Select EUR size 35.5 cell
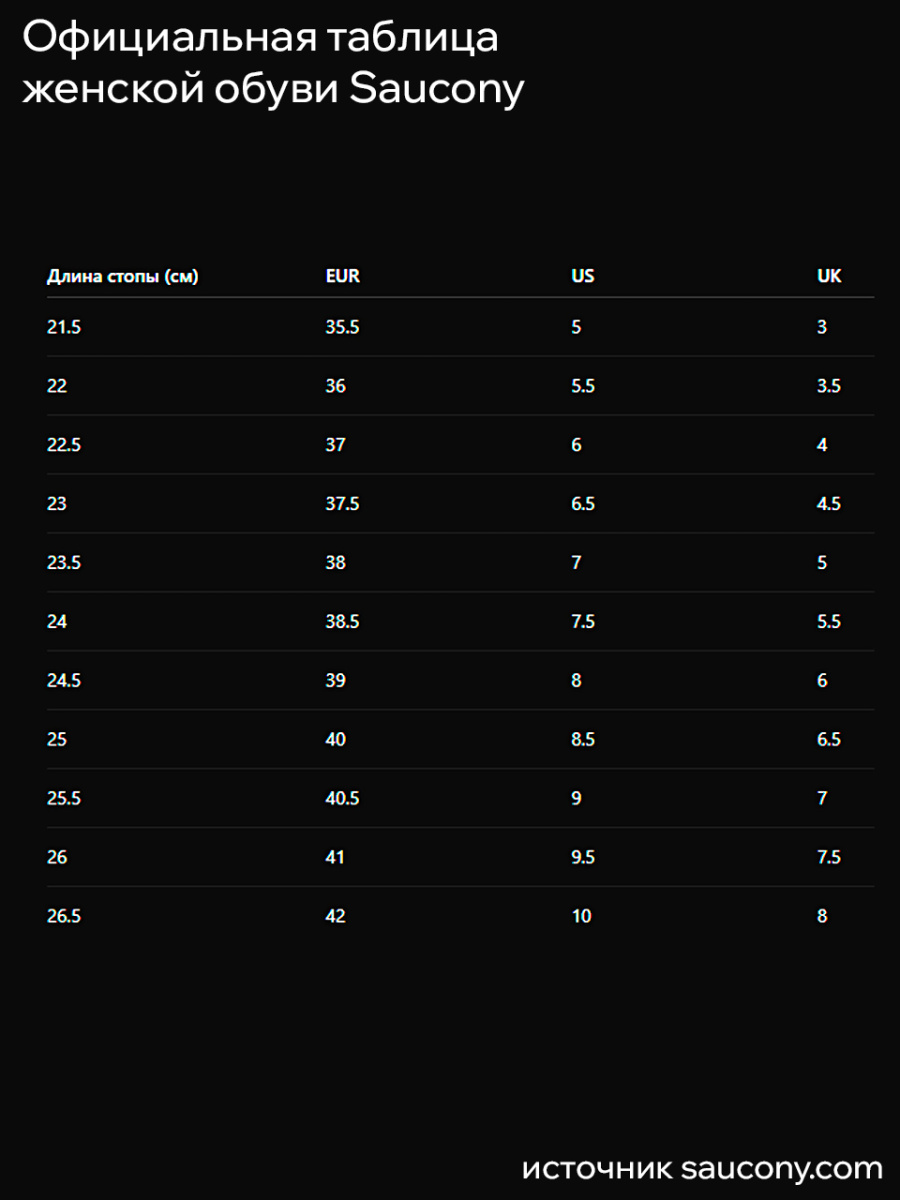The height and width of the screenshot is (1200, 900). pyautogui.click(x=342, y=327)
